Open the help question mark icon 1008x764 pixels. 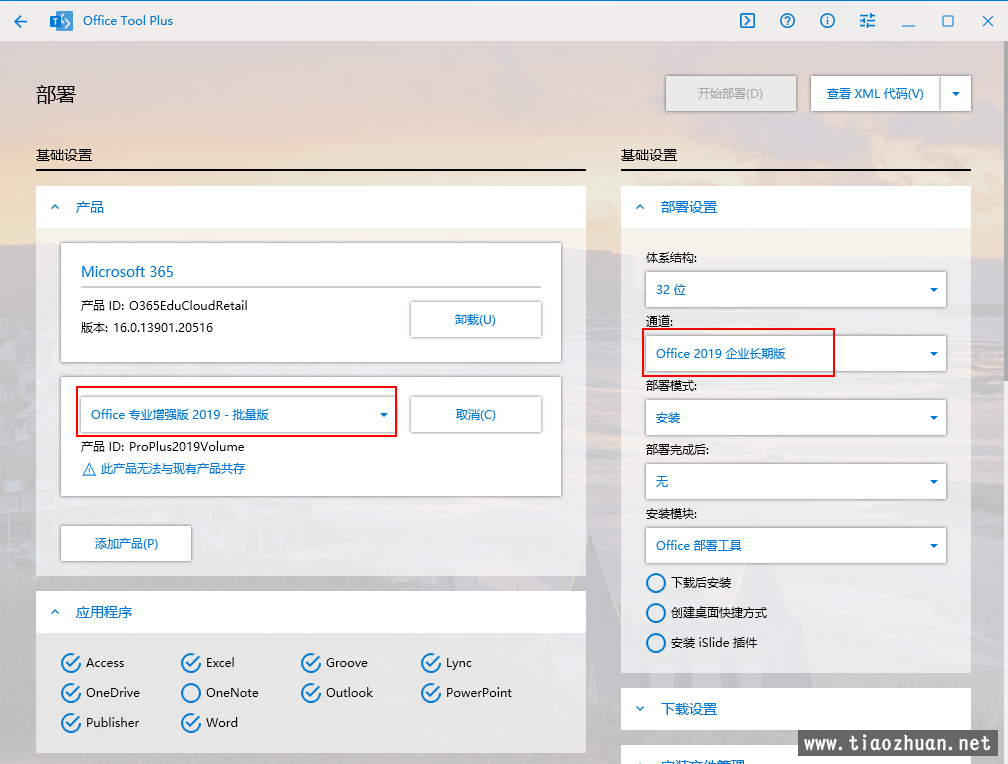coord(788,21)
